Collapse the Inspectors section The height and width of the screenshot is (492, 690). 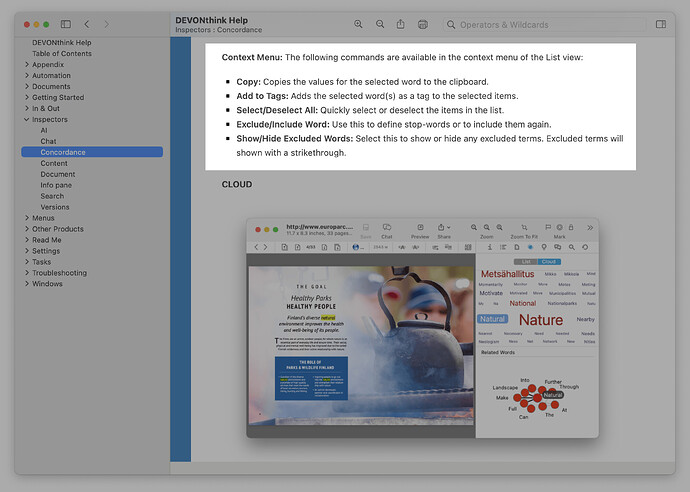point(27,119)
